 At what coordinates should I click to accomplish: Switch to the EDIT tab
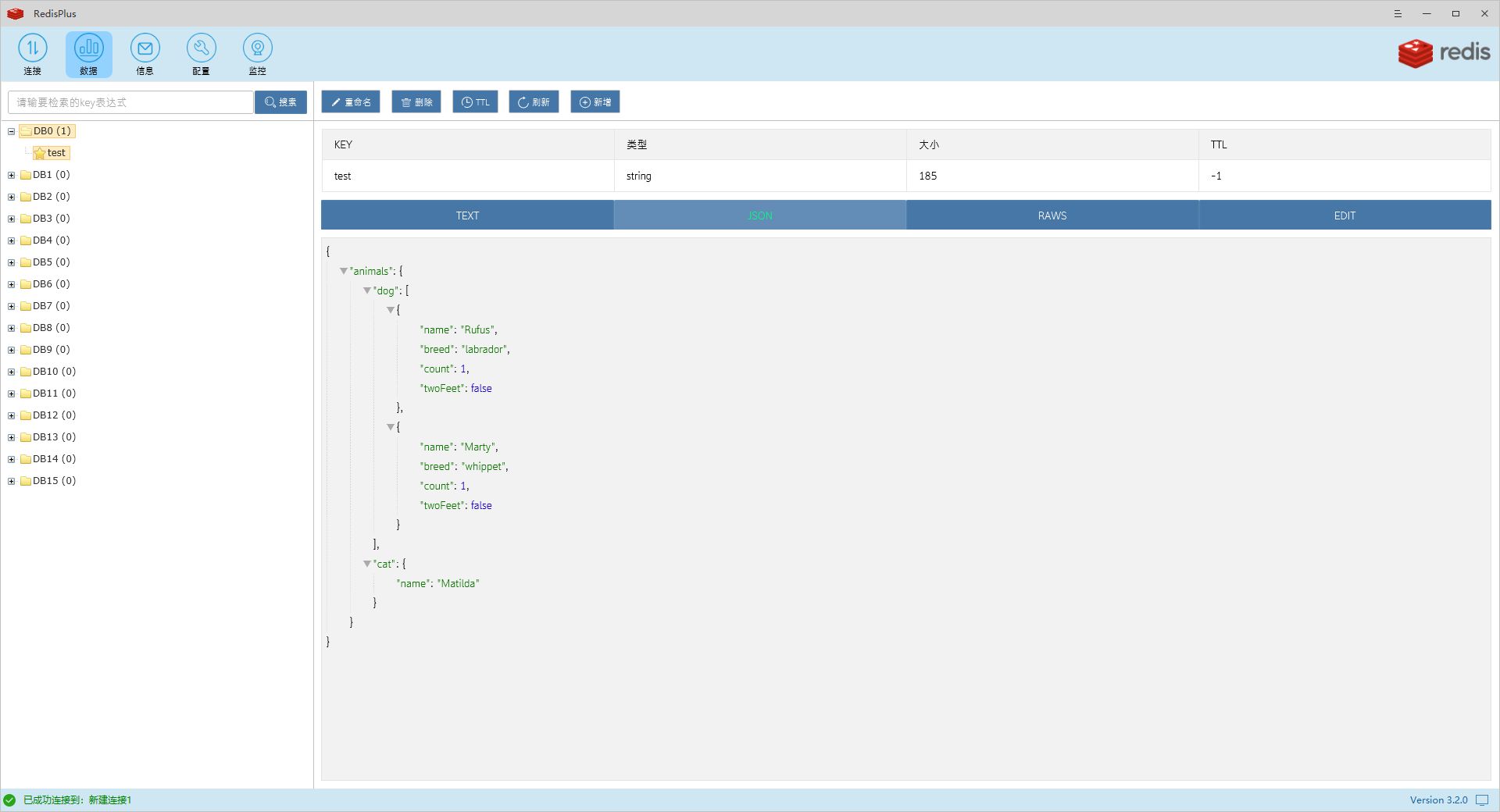[x=1345, y=215]
